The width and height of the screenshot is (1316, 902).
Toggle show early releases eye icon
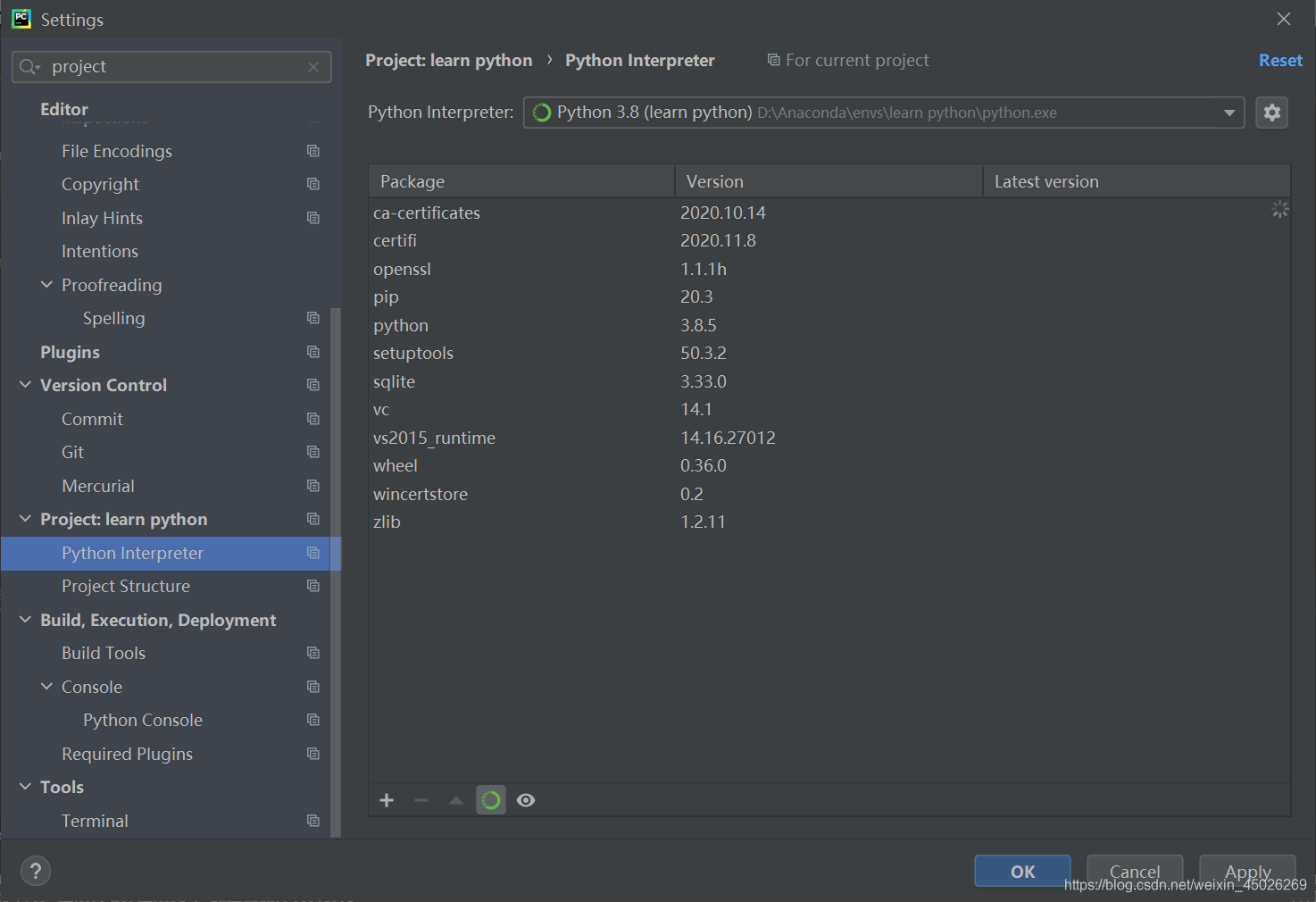point(526,800)
